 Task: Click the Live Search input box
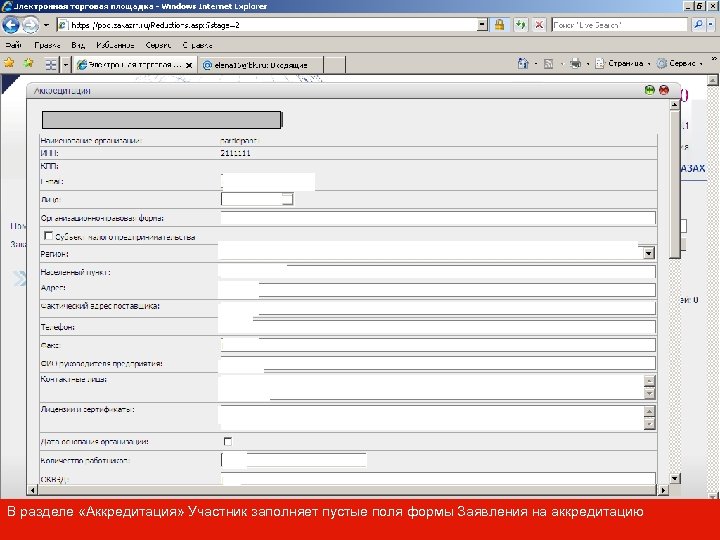(619, 25)
